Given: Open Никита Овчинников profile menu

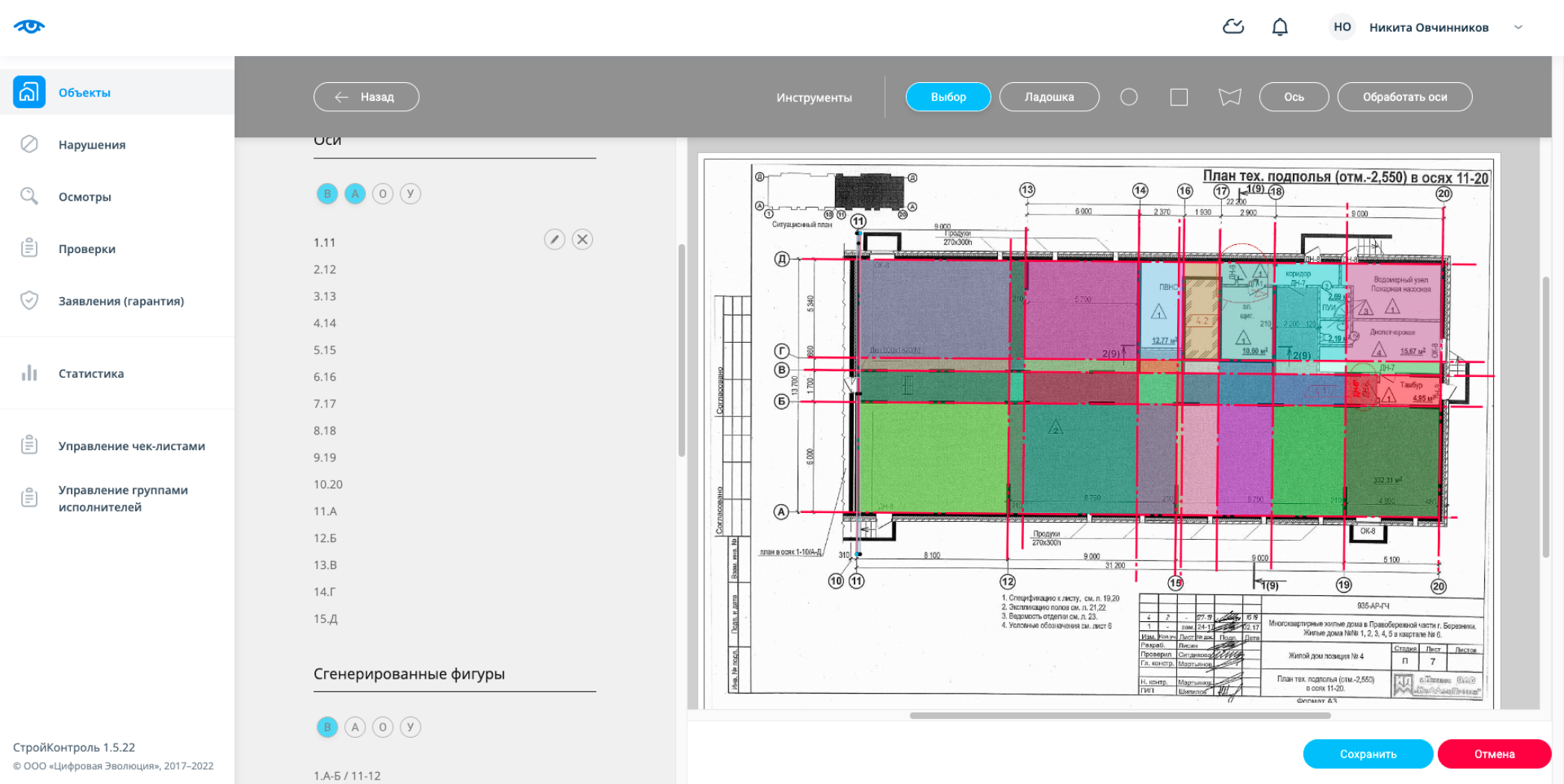Looking at the screenshot, I should click(1428, 28).
